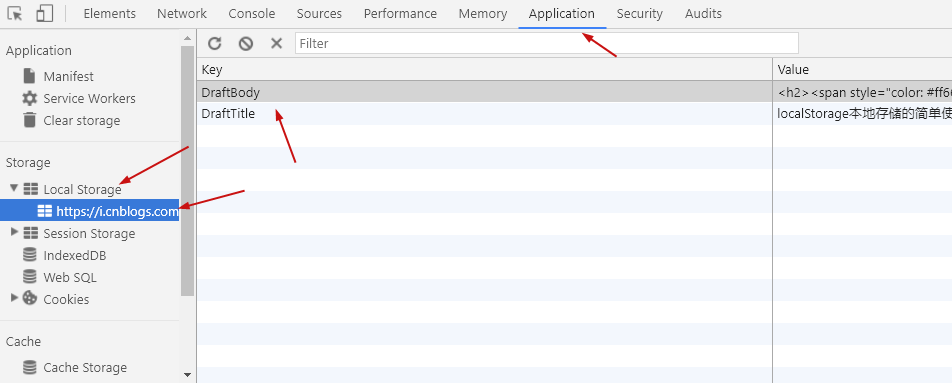This screenshot has width=952, height=383.
Task: Collapse the Local Storage tree arrow
Action: click(x=14, y=189)
